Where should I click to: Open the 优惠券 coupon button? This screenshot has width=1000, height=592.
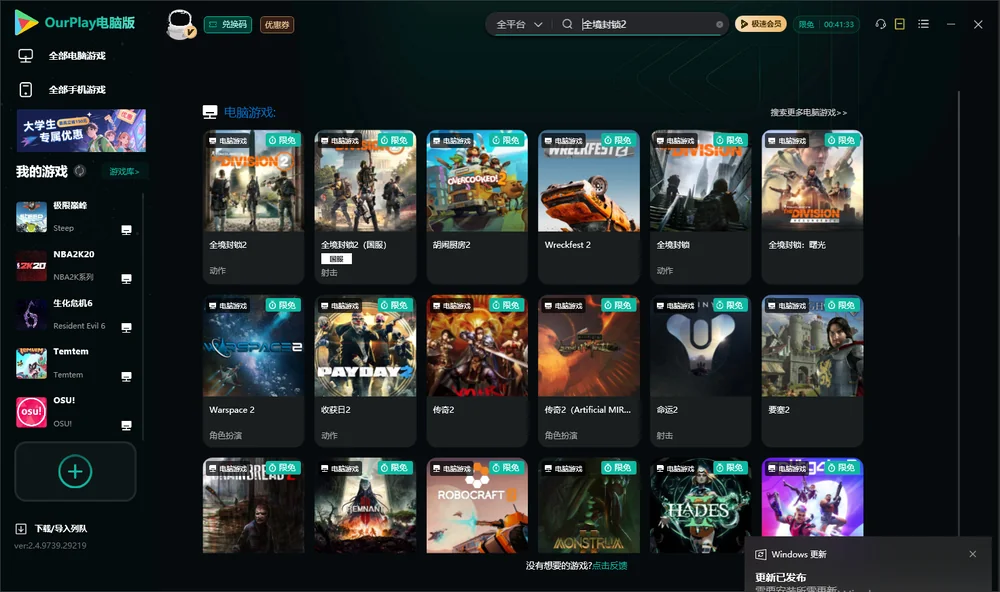click(277, 24)
